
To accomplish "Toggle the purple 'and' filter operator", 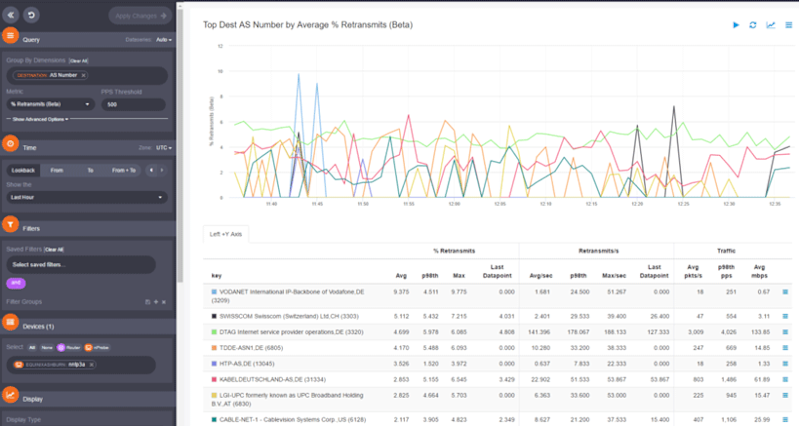I will click(x=16, y=283).
